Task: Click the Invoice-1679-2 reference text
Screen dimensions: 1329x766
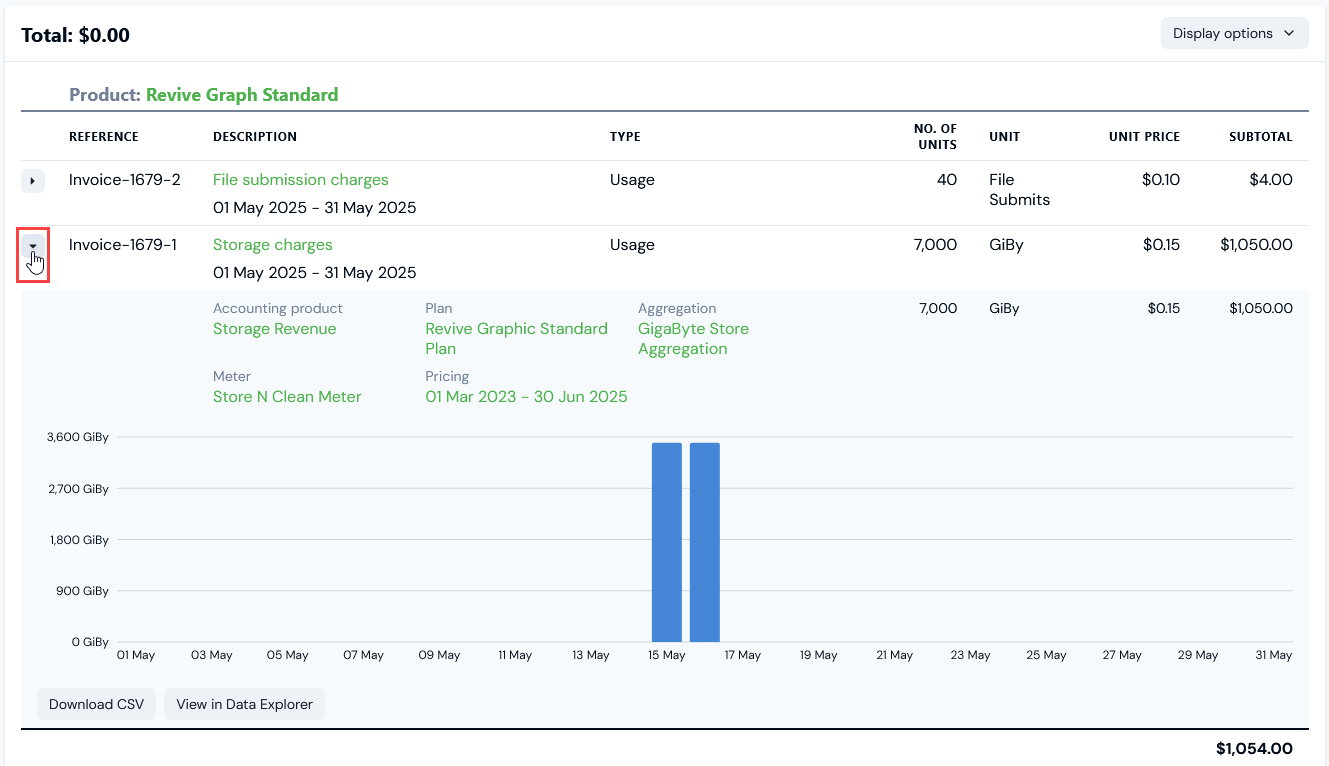Action: click(x=125, y=180)
